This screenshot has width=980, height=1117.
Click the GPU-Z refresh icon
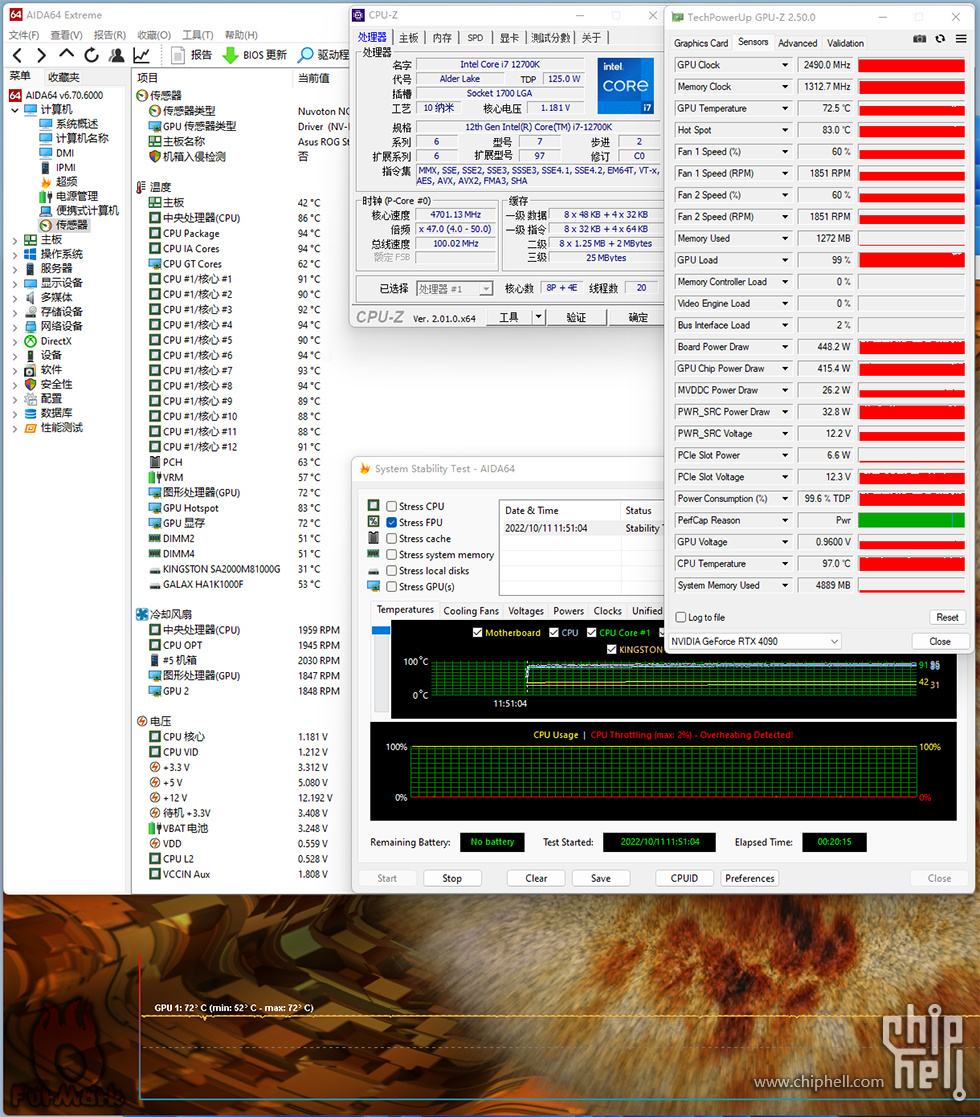[939, 39]
